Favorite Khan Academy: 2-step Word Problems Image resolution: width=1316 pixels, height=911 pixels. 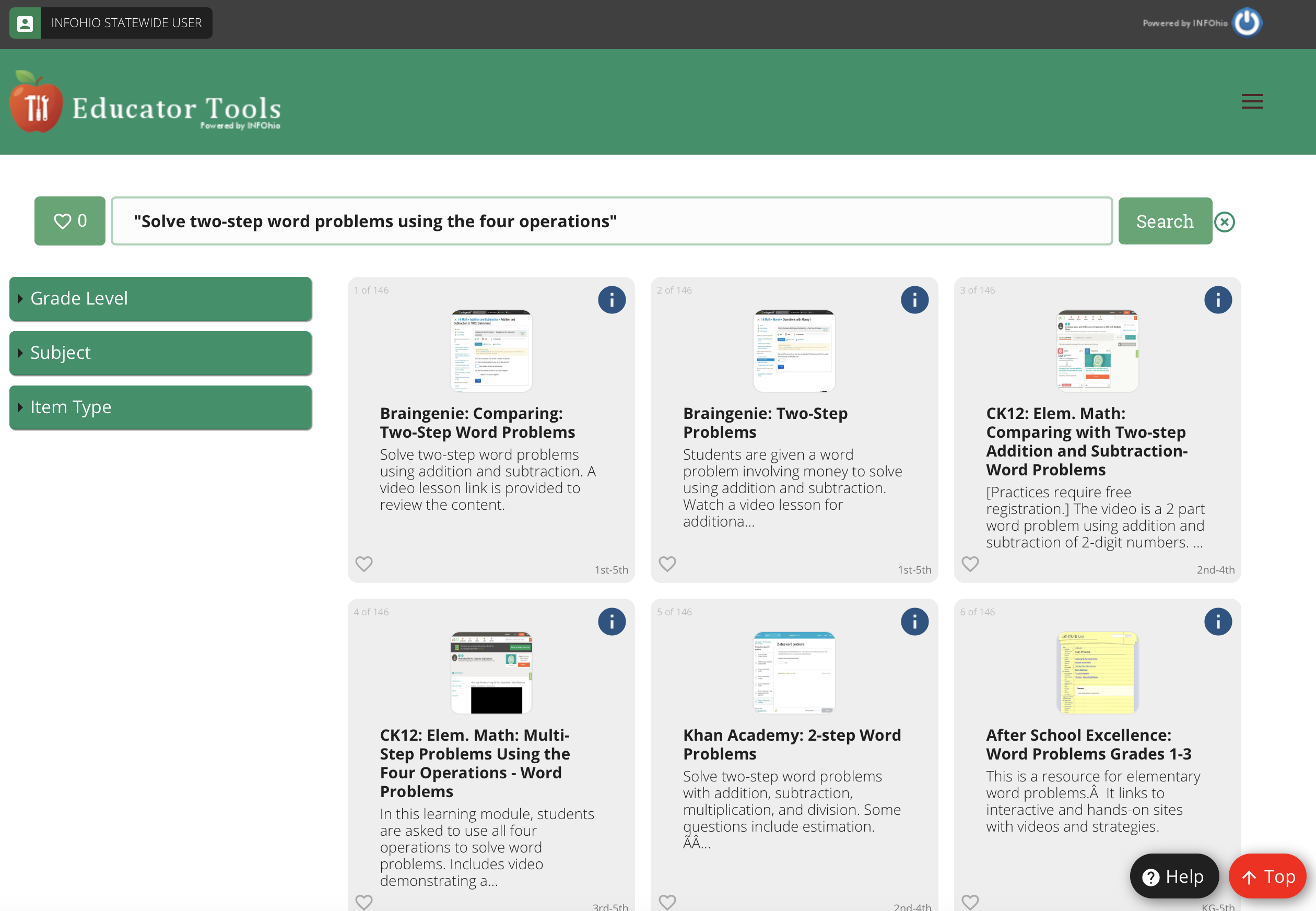pyautogui.click(x=667, y=902)
